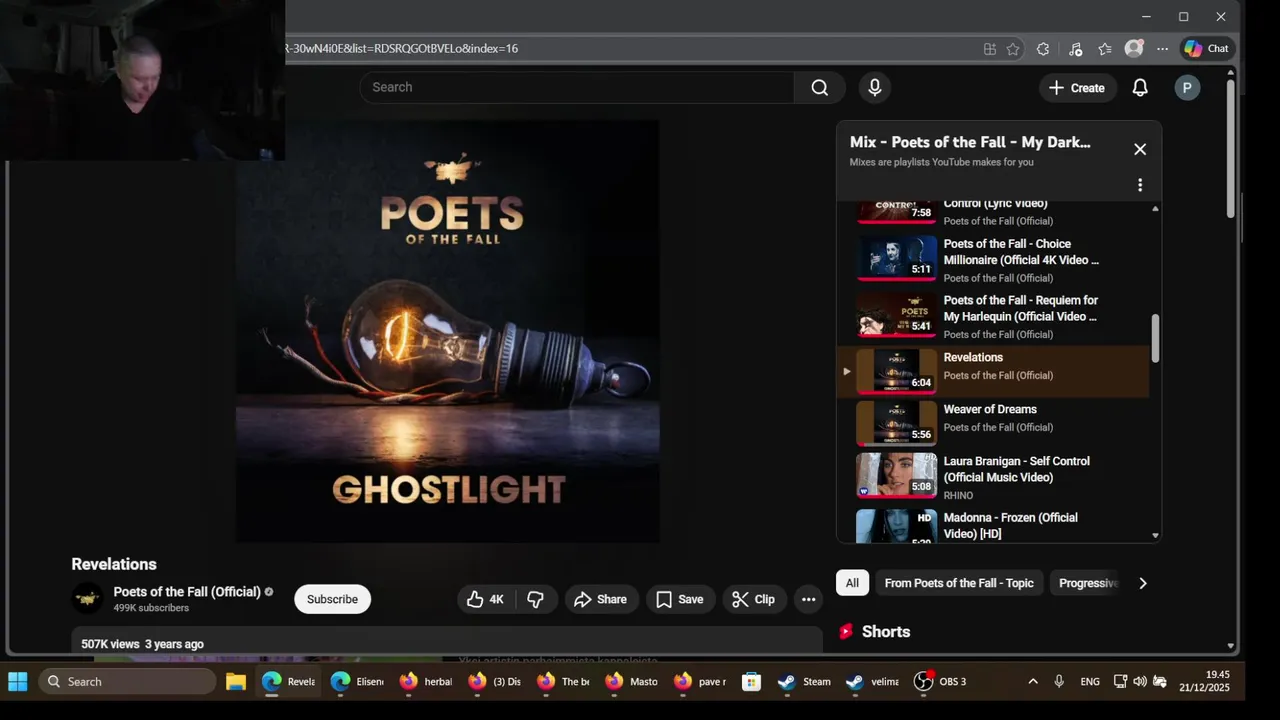Viewport: 1280px width, 720px height.
Task: Switch to OBS 3 in taskbar
Action: (941, 682)
